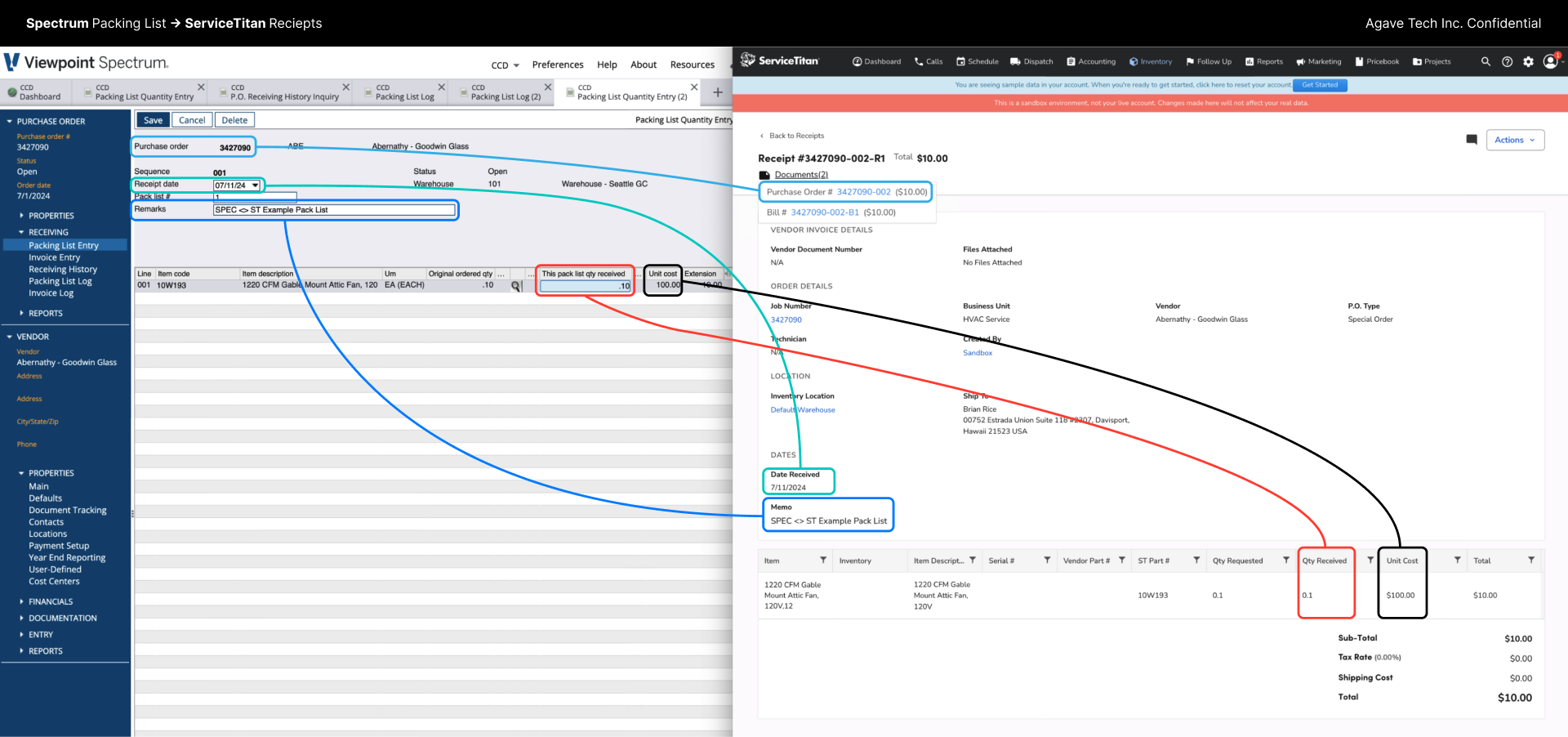Click the Cancel button
The width and height of the screenshot is (1568, 737).
pos(192,120)
